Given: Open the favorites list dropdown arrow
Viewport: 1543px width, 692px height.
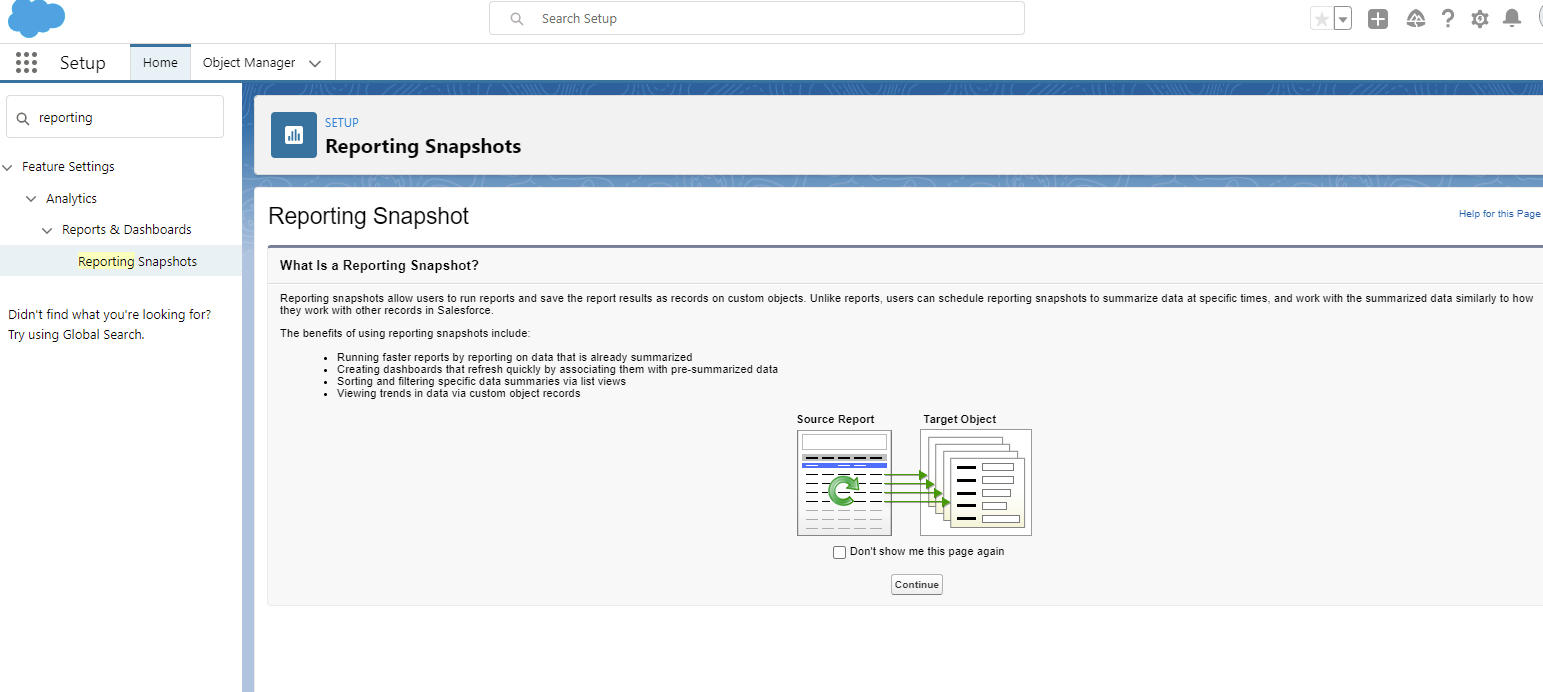Looking at the screenshot, I should pyautogui.click(x=1343, y=18).
